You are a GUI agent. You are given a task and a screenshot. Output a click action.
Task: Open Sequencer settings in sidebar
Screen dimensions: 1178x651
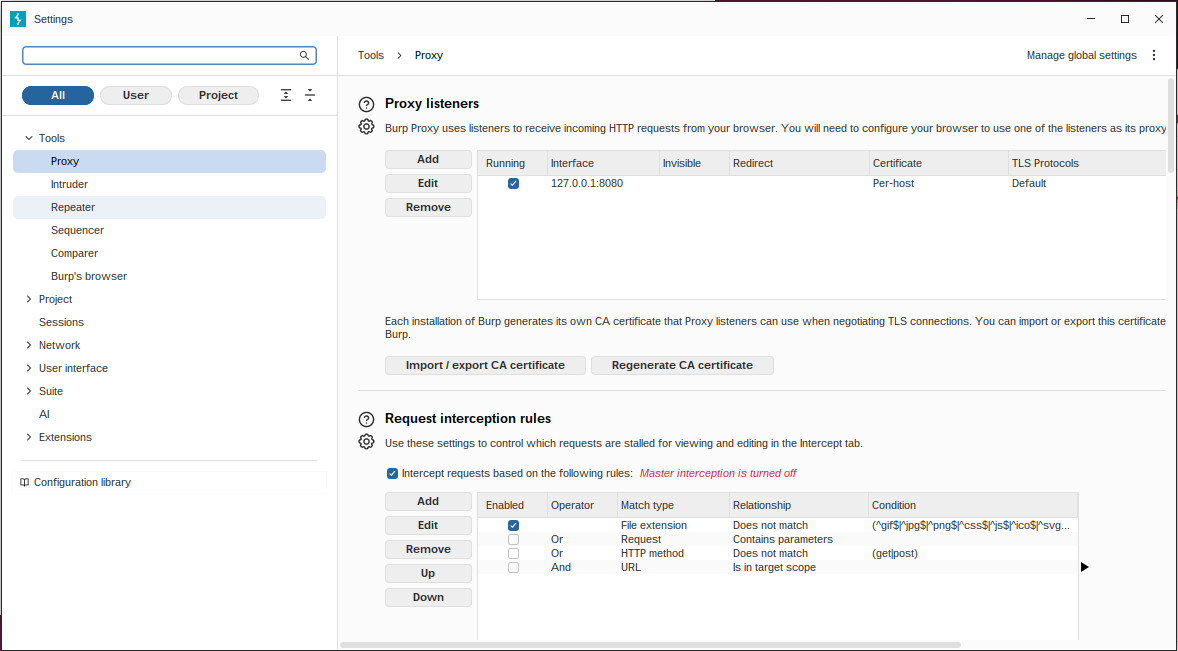[x=170, y=231]
